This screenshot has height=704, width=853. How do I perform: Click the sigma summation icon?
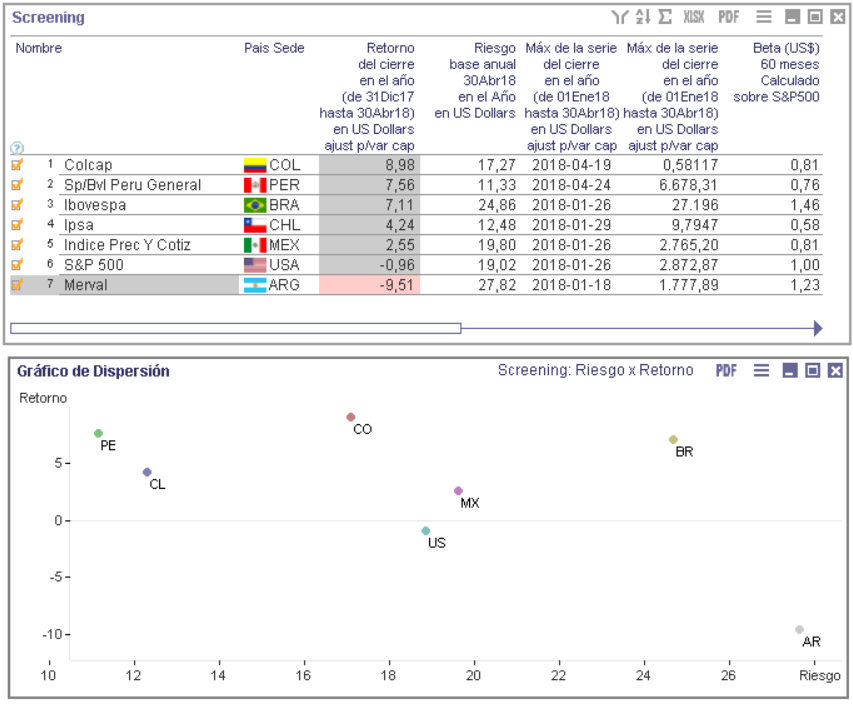[x=665, y=17]
